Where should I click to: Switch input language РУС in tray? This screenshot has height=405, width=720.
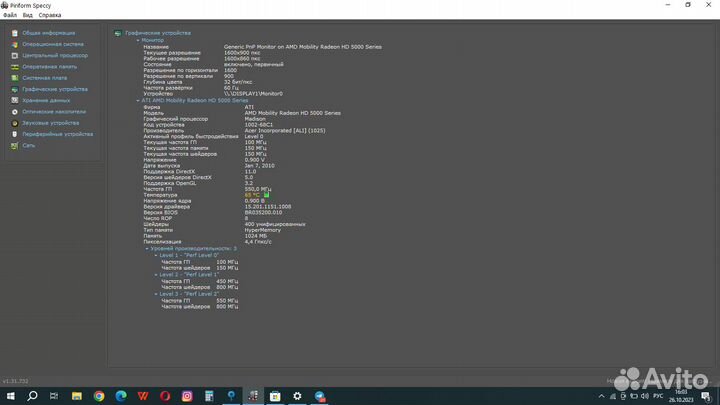coord(658,396)
